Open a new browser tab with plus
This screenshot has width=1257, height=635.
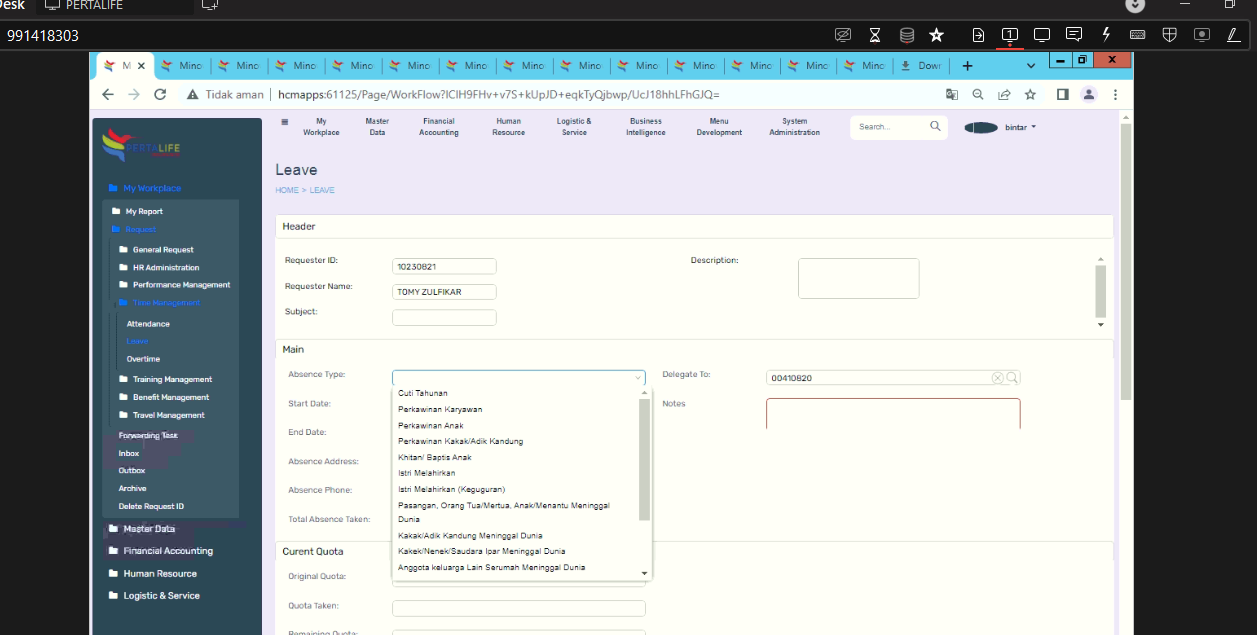[x=967, y=66]
